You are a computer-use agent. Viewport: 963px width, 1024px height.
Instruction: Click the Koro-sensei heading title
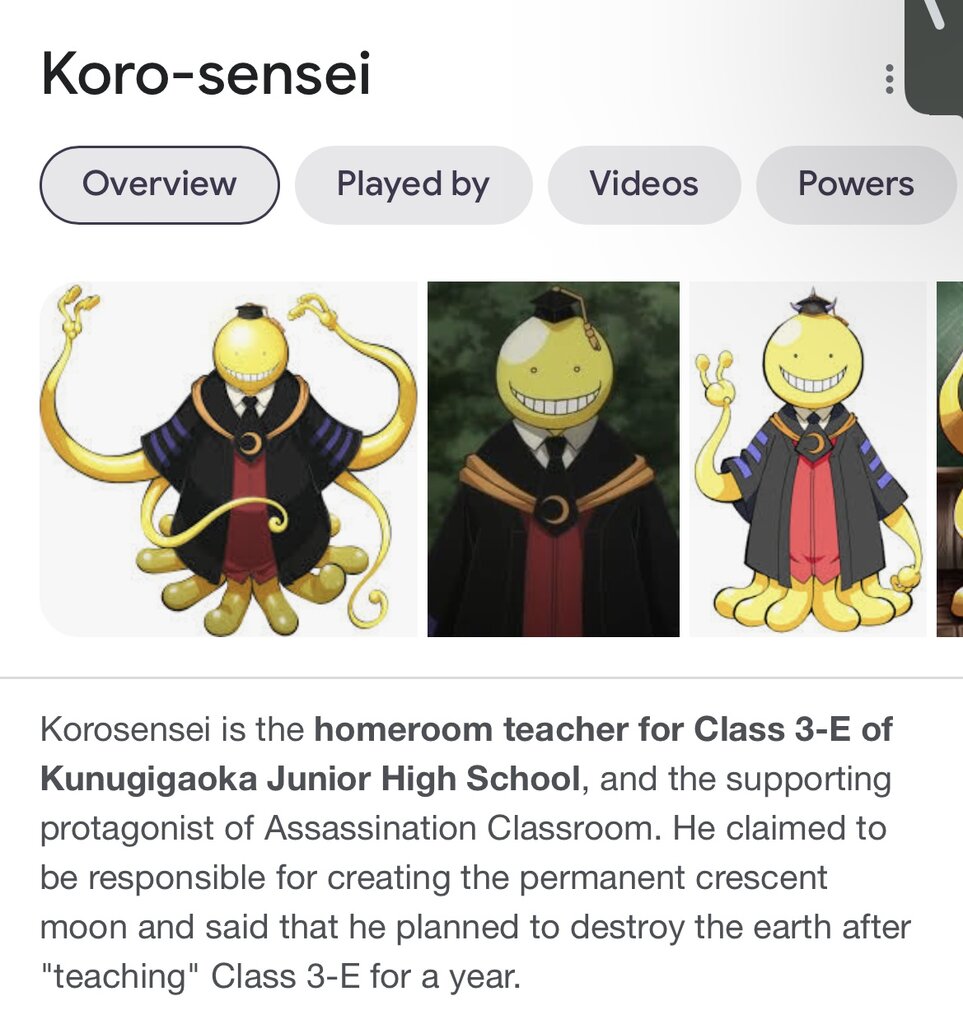click(x=206, y=74)
